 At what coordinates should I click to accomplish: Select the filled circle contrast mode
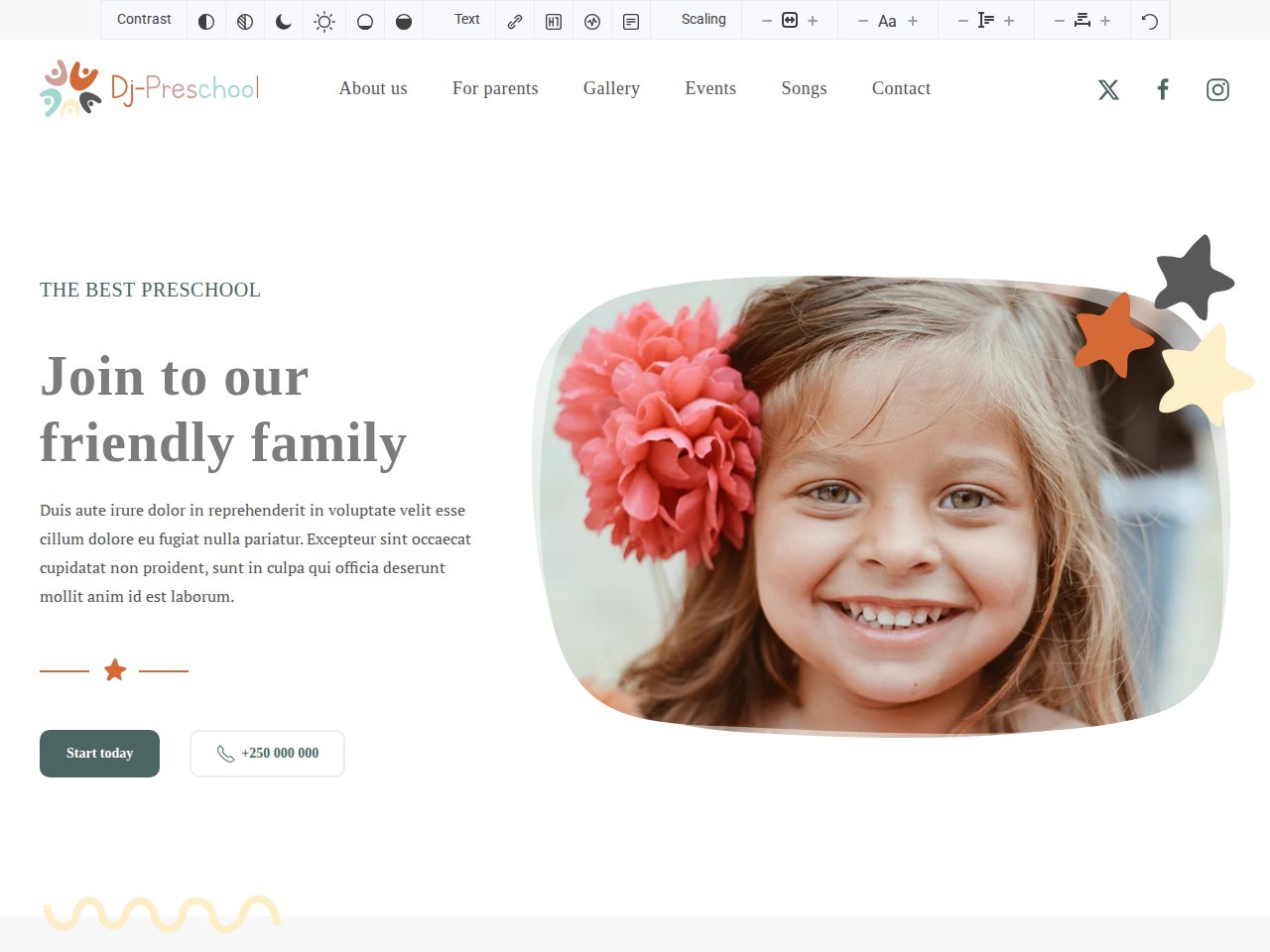coord(404,21)
